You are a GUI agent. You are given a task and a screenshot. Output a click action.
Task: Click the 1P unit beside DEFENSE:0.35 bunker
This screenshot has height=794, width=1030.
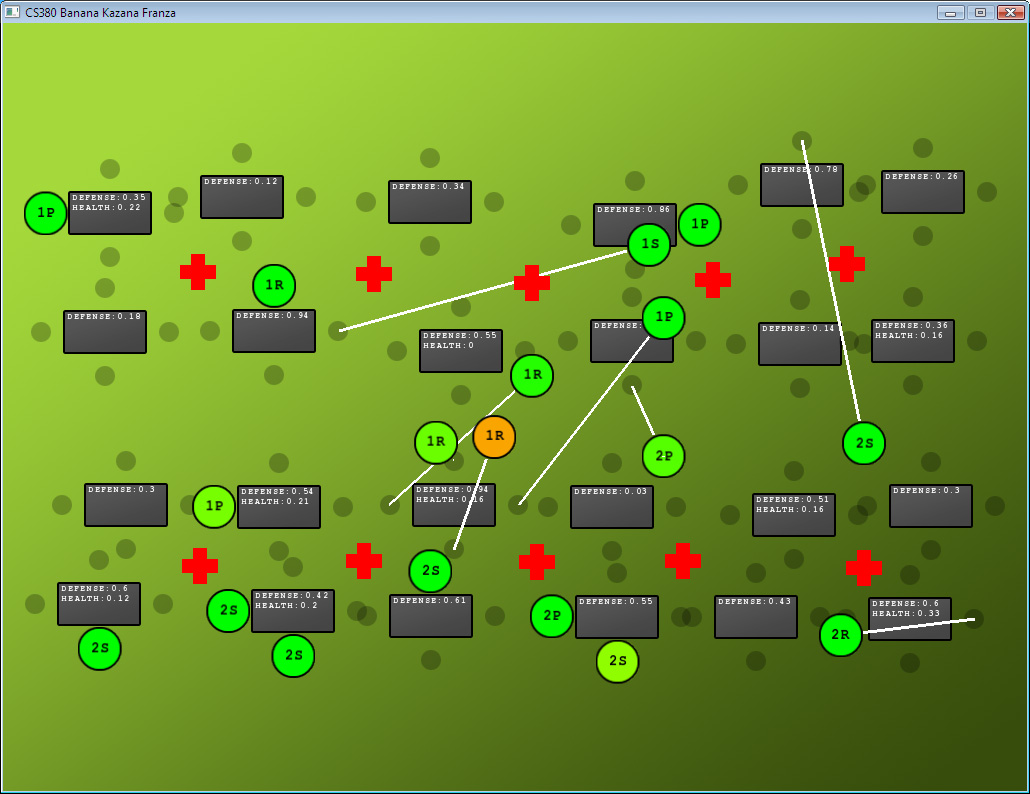(x=45, y=213)
